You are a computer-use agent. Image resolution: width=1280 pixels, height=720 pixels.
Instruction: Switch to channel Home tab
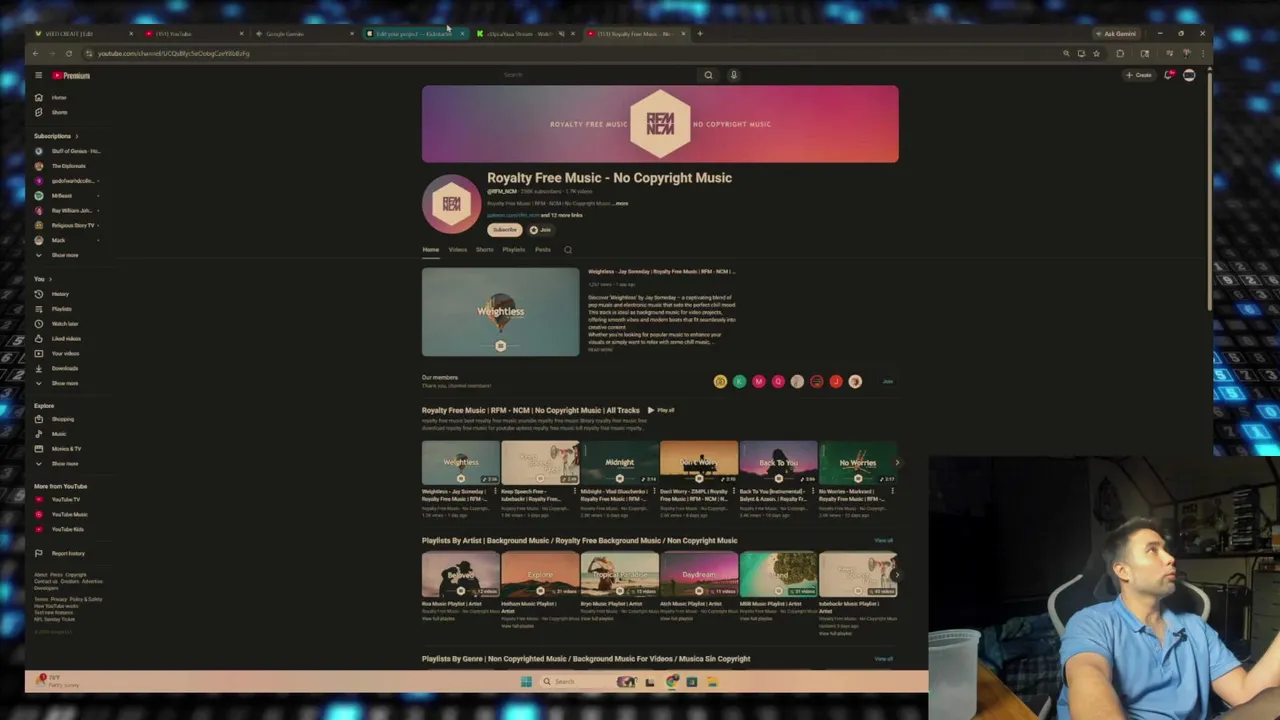pyautogui.click(x=430, y=250)
